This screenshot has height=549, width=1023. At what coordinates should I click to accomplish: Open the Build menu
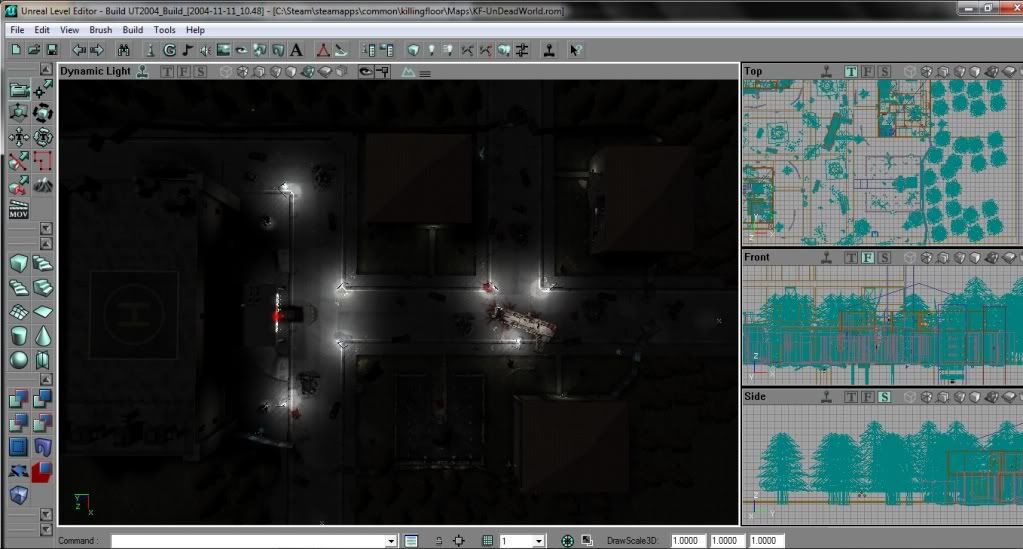tap(133, 30)
